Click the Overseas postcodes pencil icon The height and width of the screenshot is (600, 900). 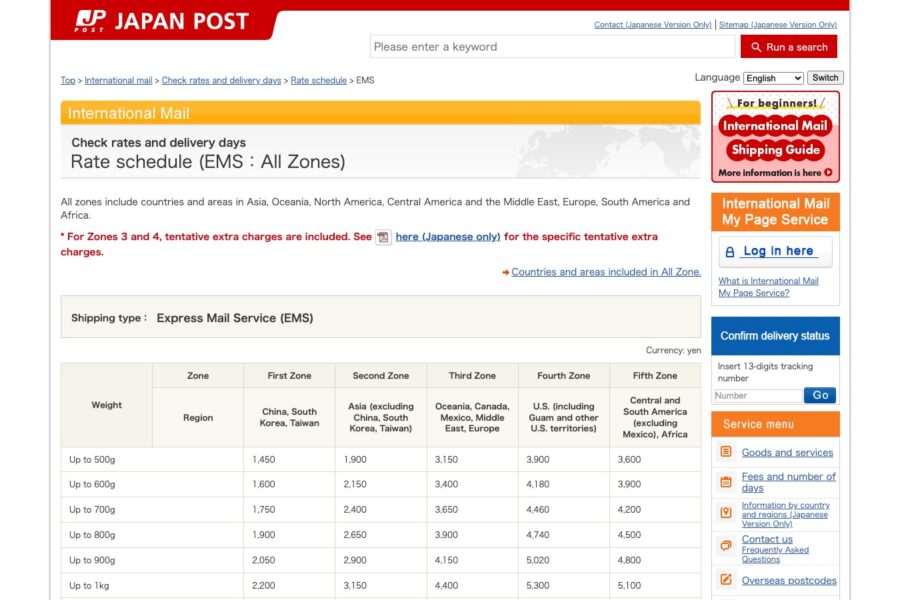pyautogui.click(x=726, y=579)
